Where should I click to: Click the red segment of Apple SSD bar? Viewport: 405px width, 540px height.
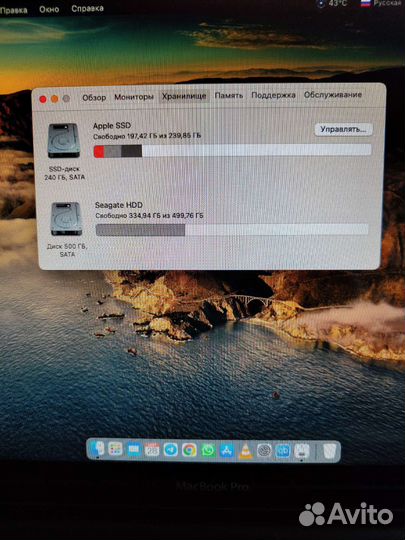[x=99, y=151]
